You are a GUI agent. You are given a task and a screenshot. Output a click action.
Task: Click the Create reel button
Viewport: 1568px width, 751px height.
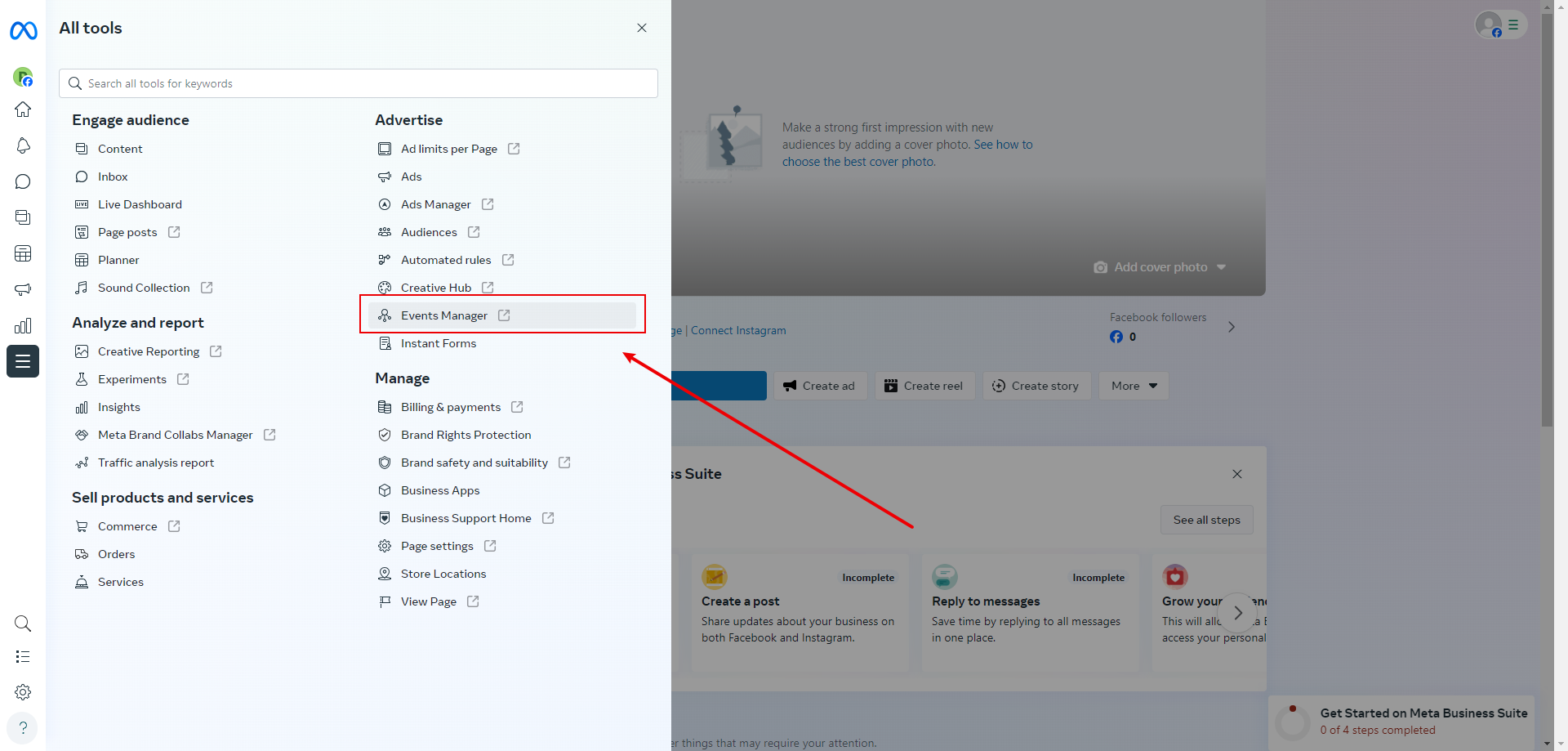click(x=925, y=386)
